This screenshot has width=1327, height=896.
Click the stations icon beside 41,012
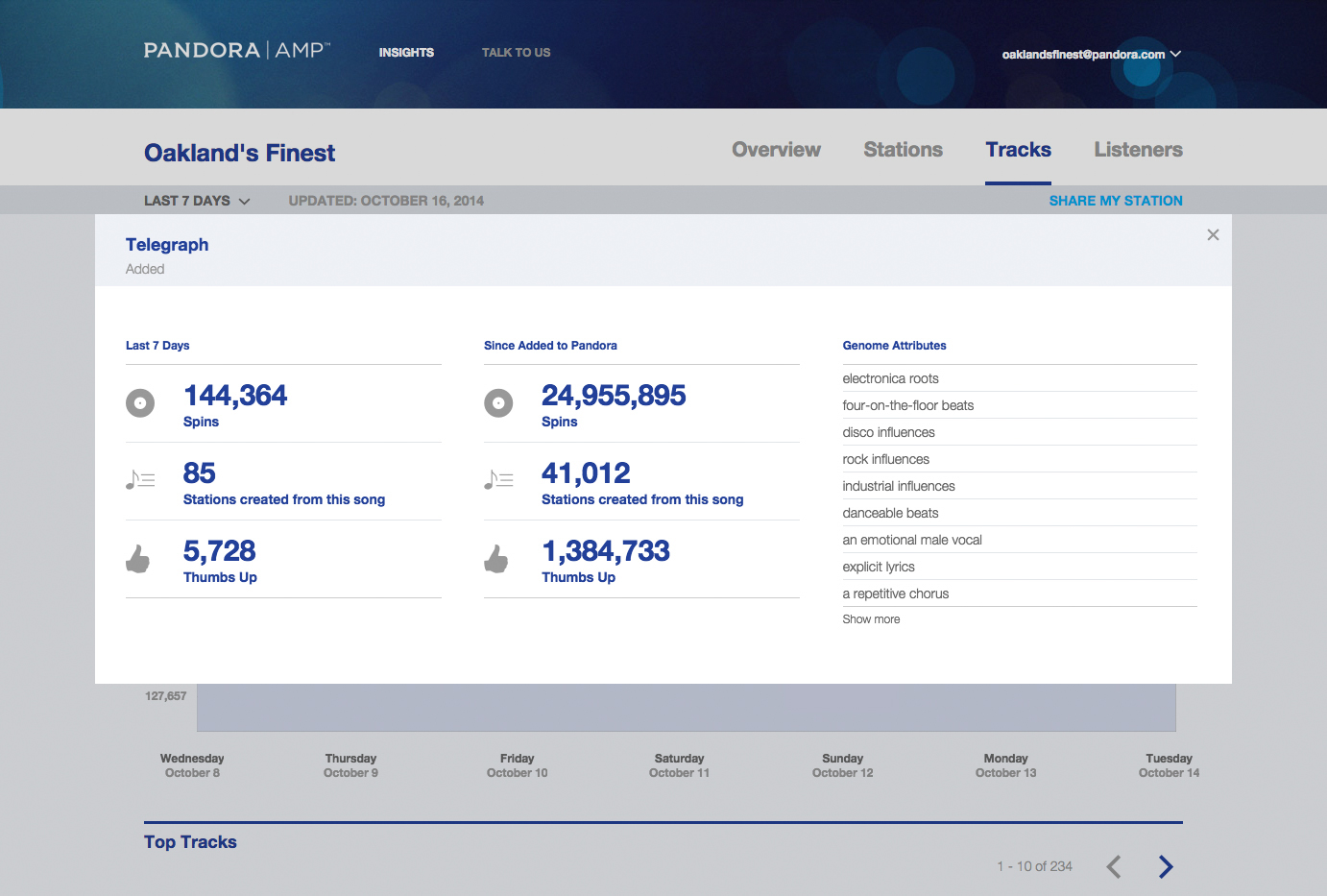click(498, 479)
